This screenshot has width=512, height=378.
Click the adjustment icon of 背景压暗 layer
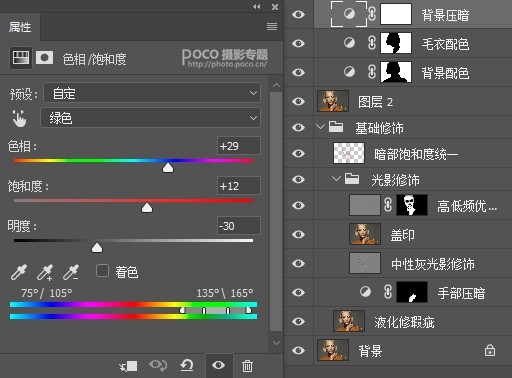pyautogui.click(x=349, y=14)
